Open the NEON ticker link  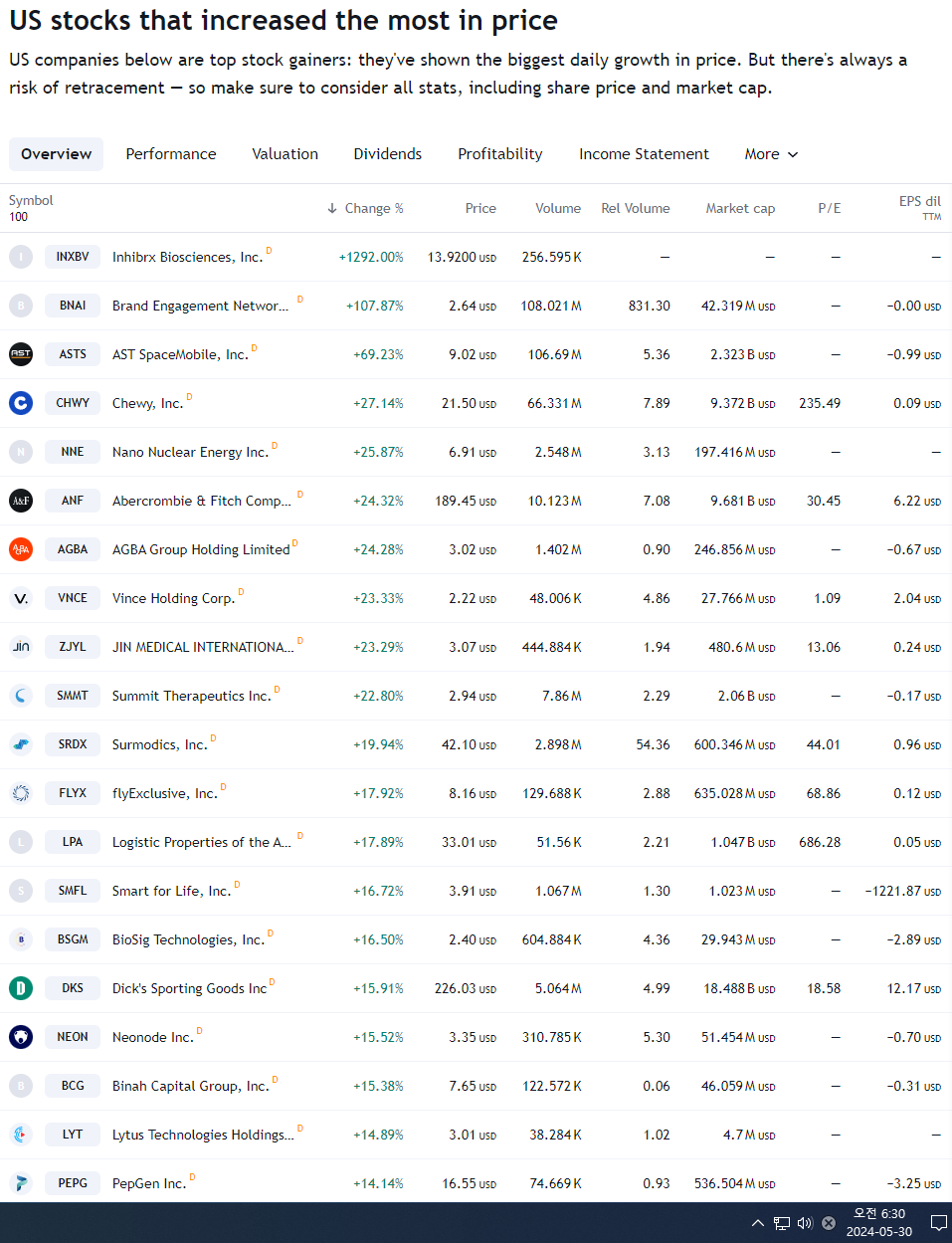(x=73, y=1037)
